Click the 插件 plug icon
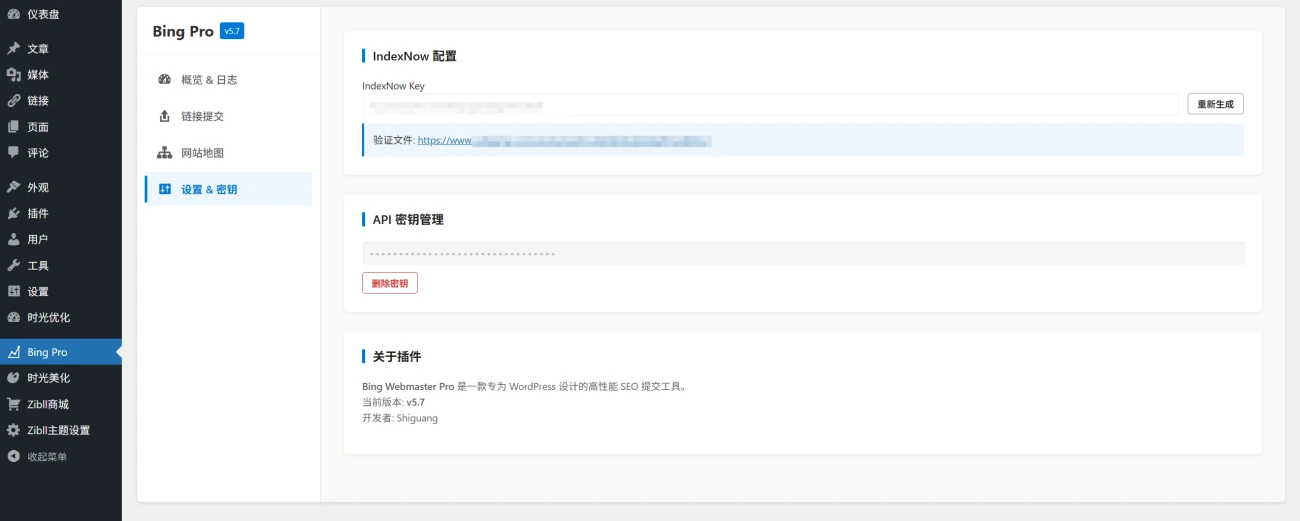 tap(13, 213)
